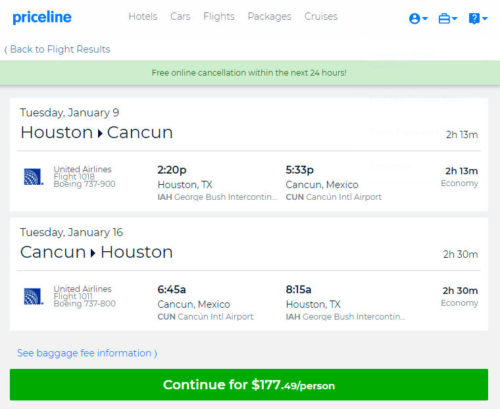500x409 pixels.
Task: Open the Cruises menu item
Action: 321,16
